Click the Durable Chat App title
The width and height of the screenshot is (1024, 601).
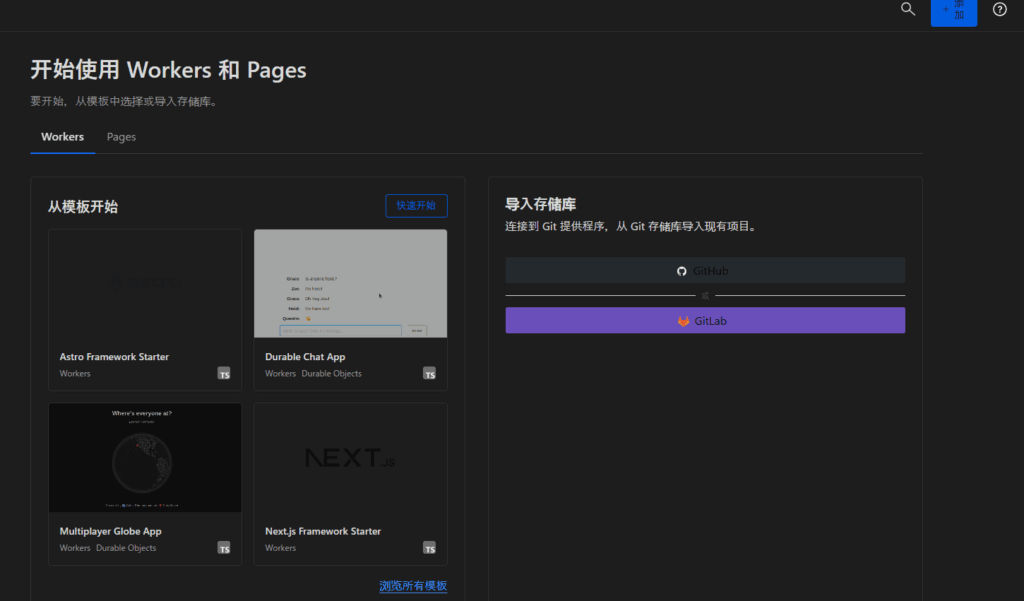(x=305, y=357)
